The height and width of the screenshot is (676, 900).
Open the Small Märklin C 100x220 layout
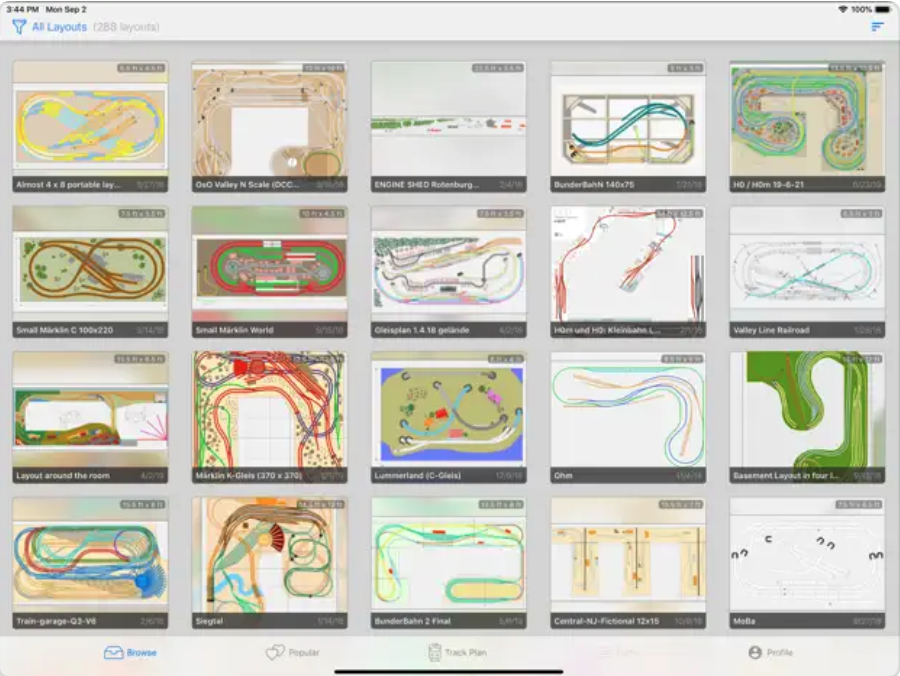coord(90,272)
